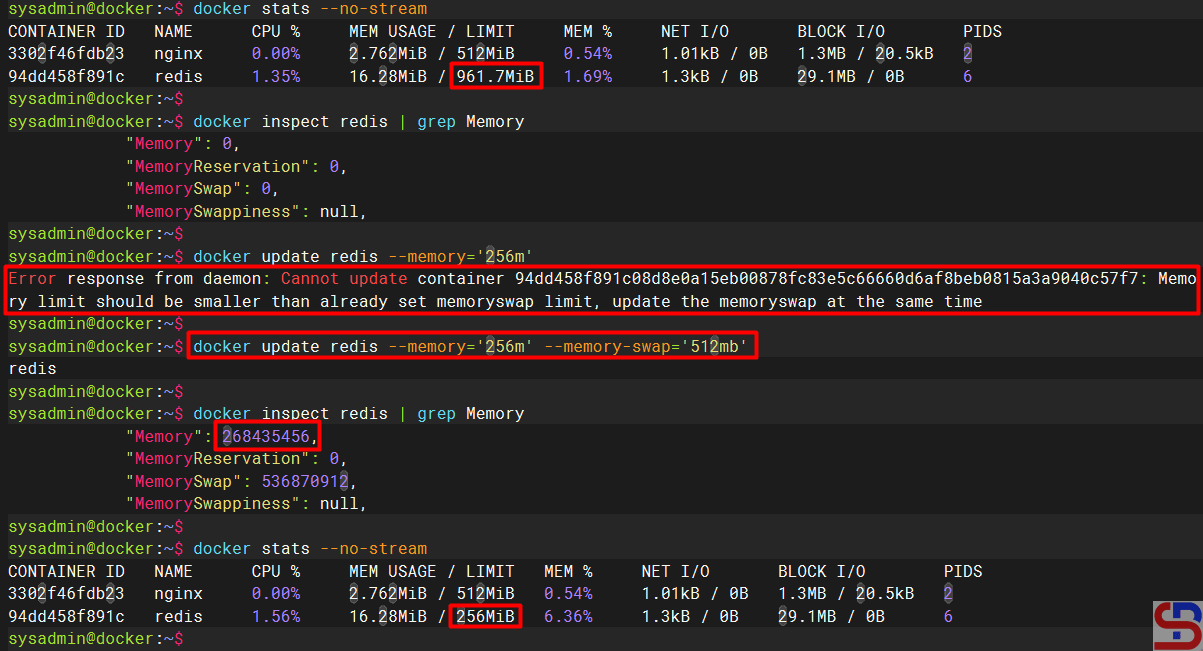Screen dimensions: 1203x651
Task: Click the redis MEM % value 6.36%
Action: (x=567, y=617)
